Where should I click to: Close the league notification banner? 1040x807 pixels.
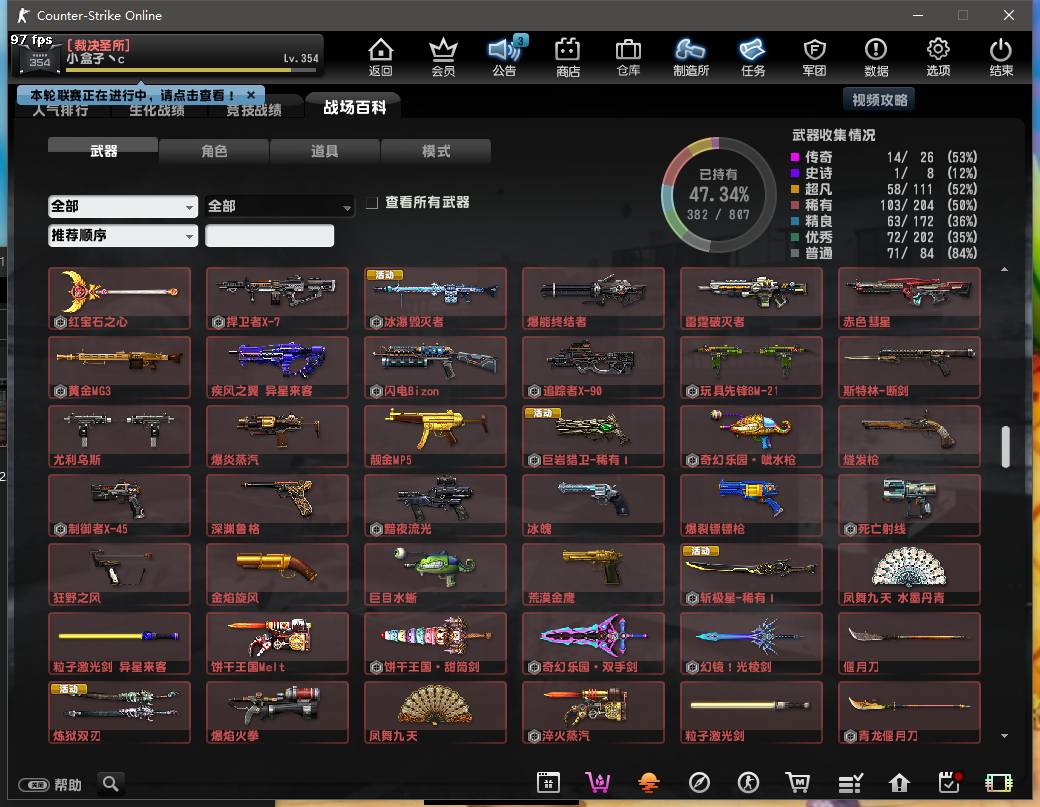[x=251, y=95]
